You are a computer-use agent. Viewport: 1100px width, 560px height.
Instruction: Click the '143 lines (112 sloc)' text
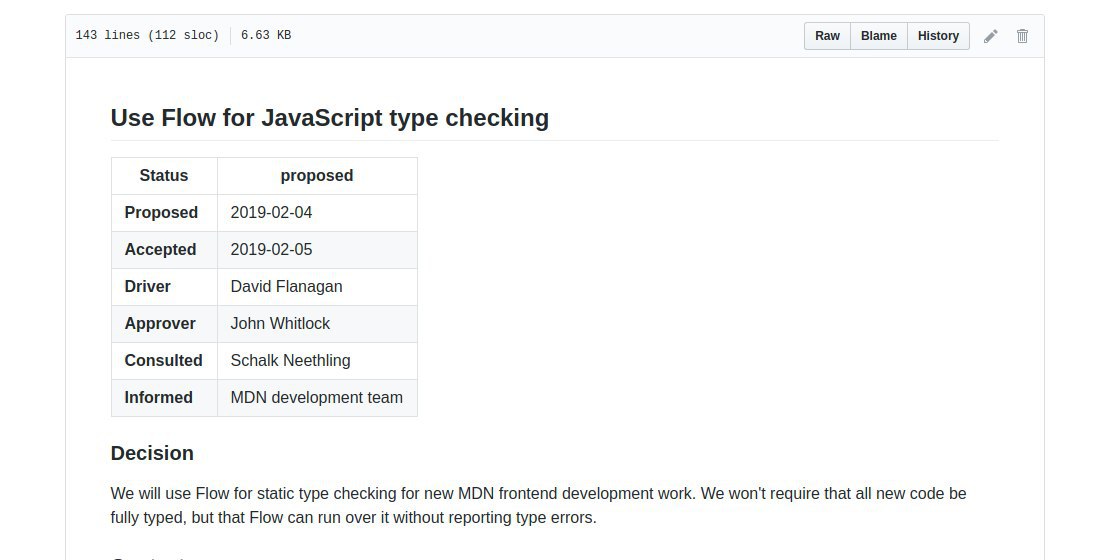tap(147, 36)
